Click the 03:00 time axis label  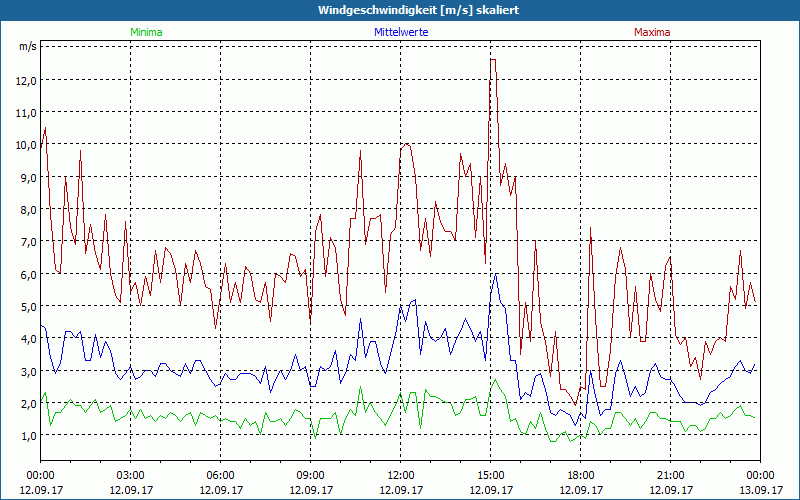[x=131, y=476]
